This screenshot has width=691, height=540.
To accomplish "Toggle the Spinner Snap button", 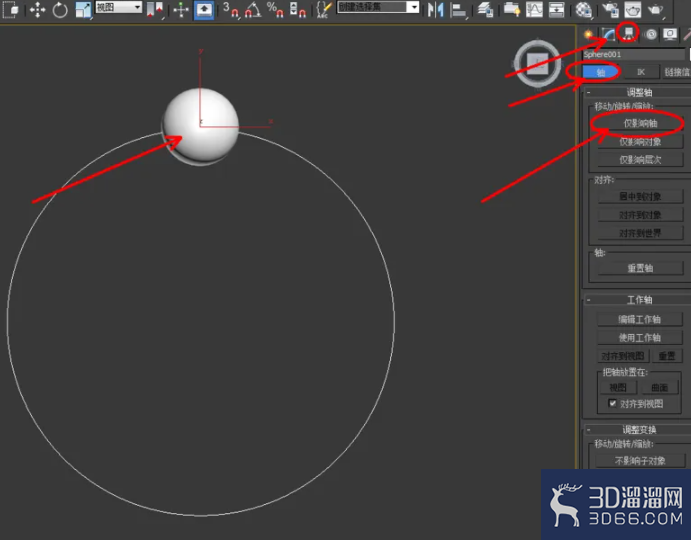I will pos(297,9).
